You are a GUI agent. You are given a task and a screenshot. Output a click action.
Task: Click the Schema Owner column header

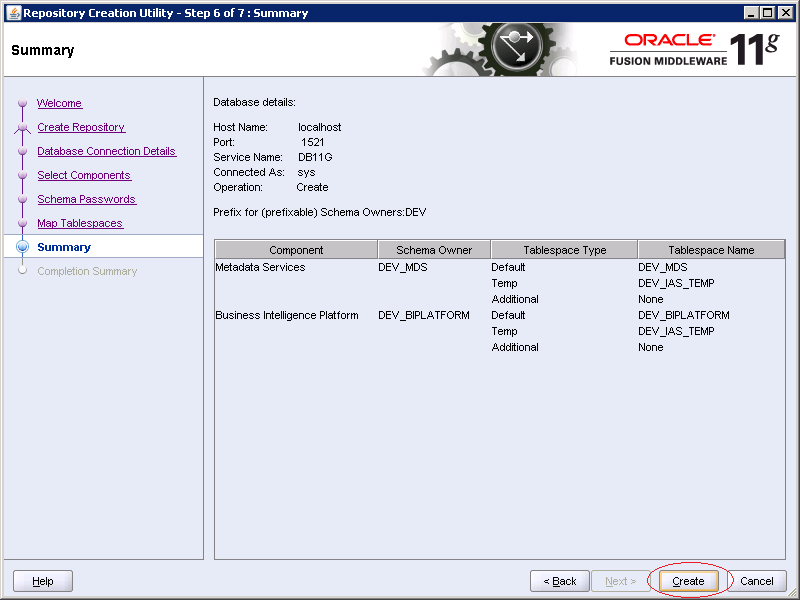click(x=434, y=250)
